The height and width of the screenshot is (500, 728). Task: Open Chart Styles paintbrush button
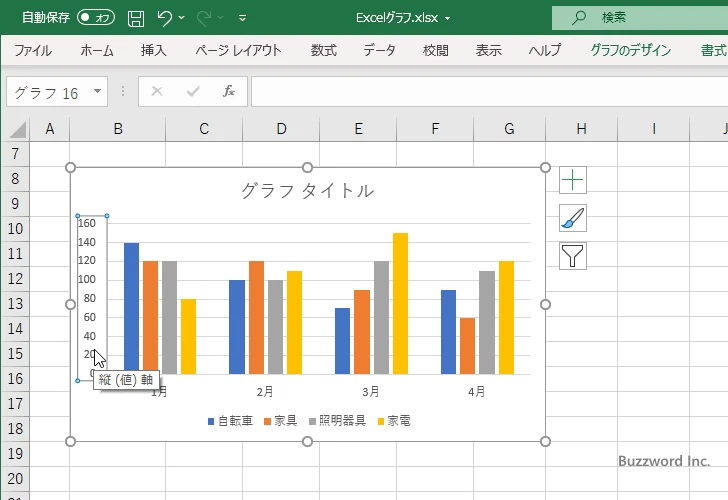[x=572, y=218]
